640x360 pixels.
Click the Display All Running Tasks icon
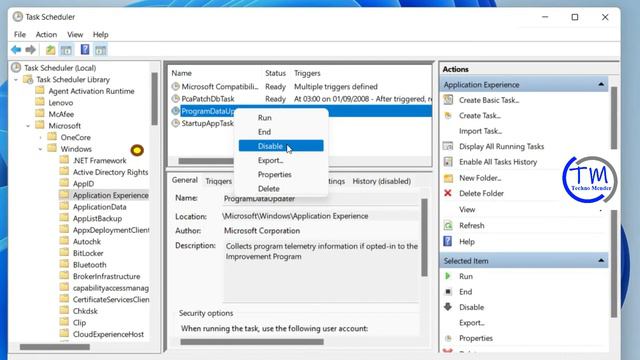pyautogui.click(x=448, y=146)
